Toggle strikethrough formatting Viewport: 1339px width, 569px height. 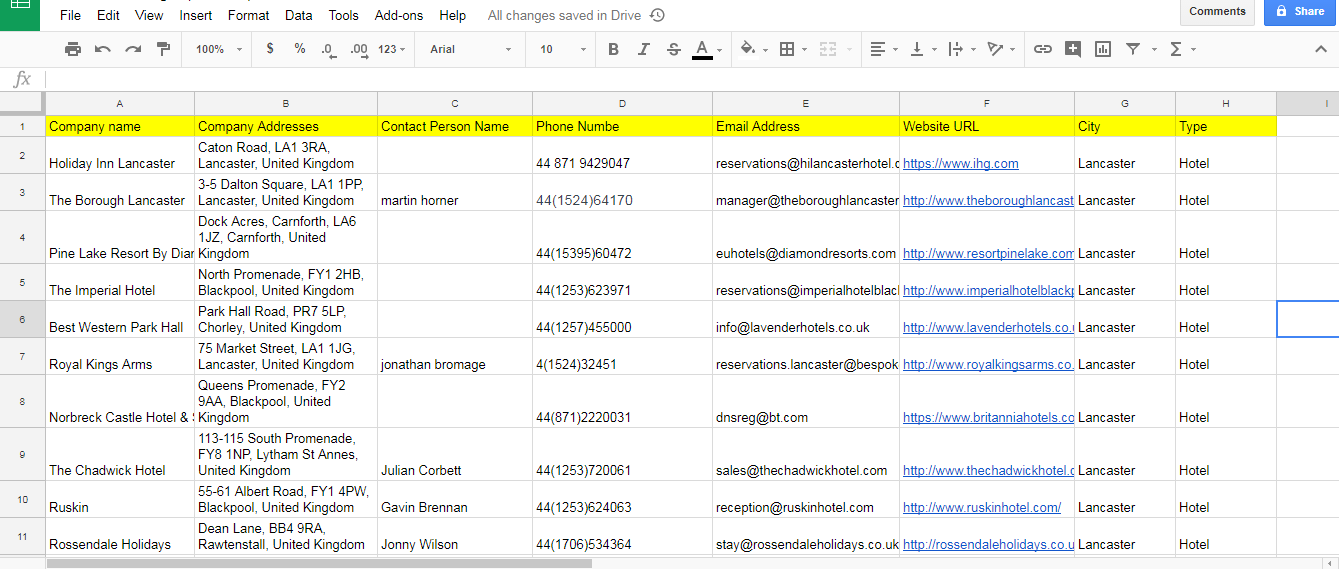tap(673, 49)
